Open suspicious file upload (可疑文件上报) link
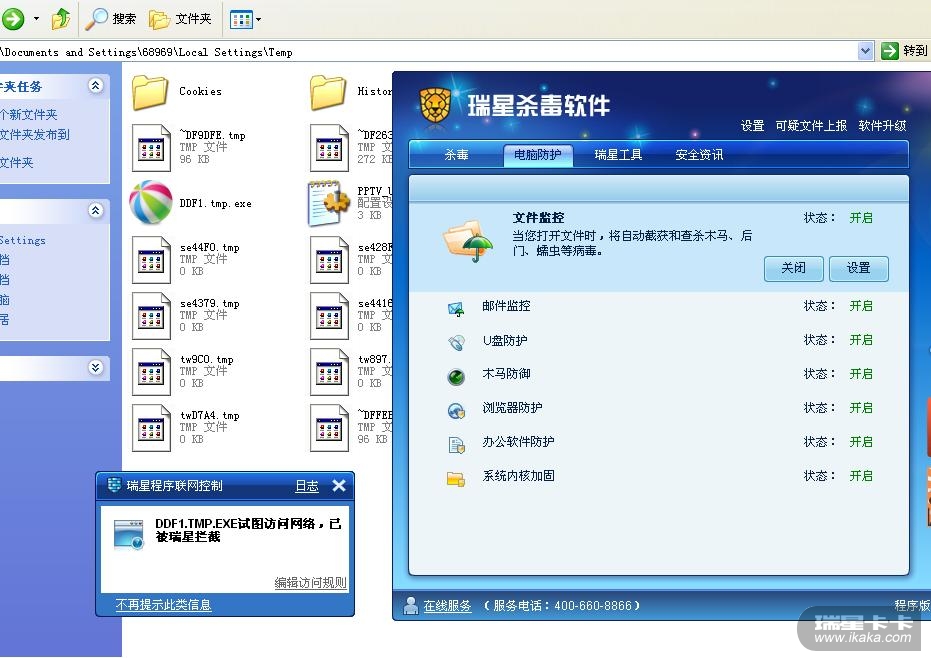Image resolution: width=931 pixels, height=658 pixels. [x=811, y=126]
